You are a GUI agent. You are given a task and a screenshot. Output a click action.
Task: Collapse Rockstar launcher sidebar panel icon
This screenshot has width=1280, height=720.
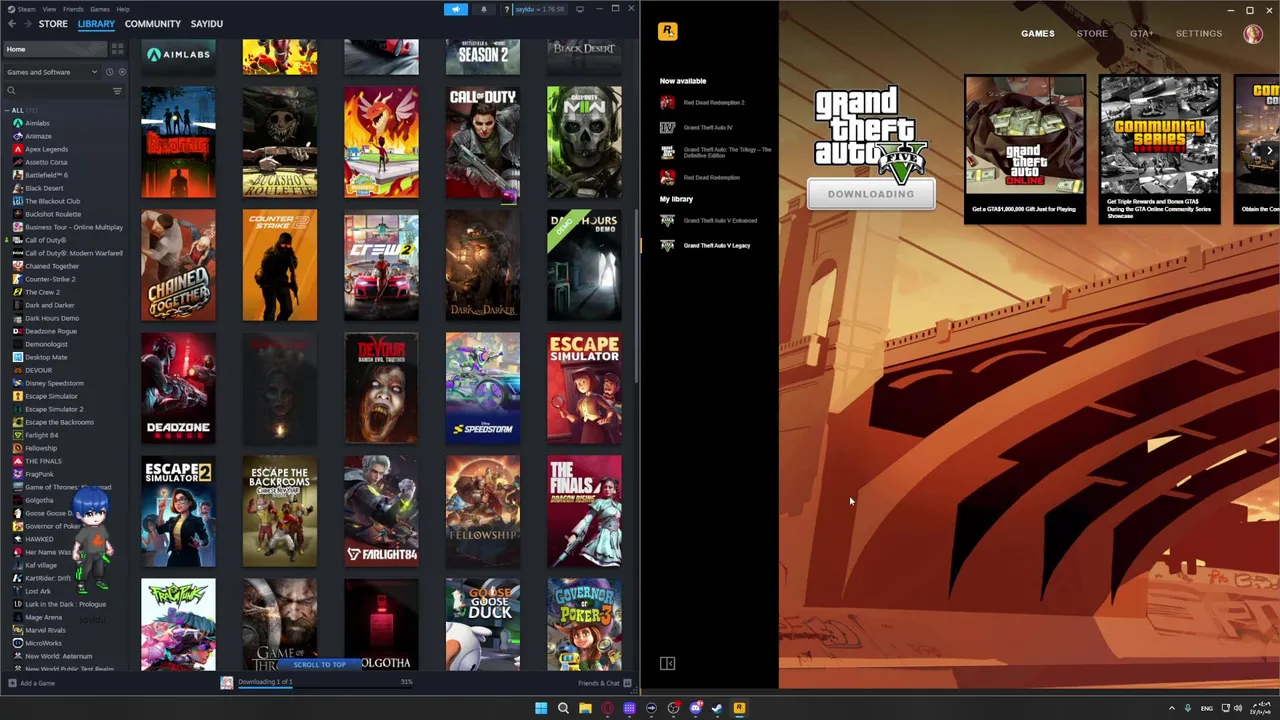pyautogui.click(x=668, y=663)
